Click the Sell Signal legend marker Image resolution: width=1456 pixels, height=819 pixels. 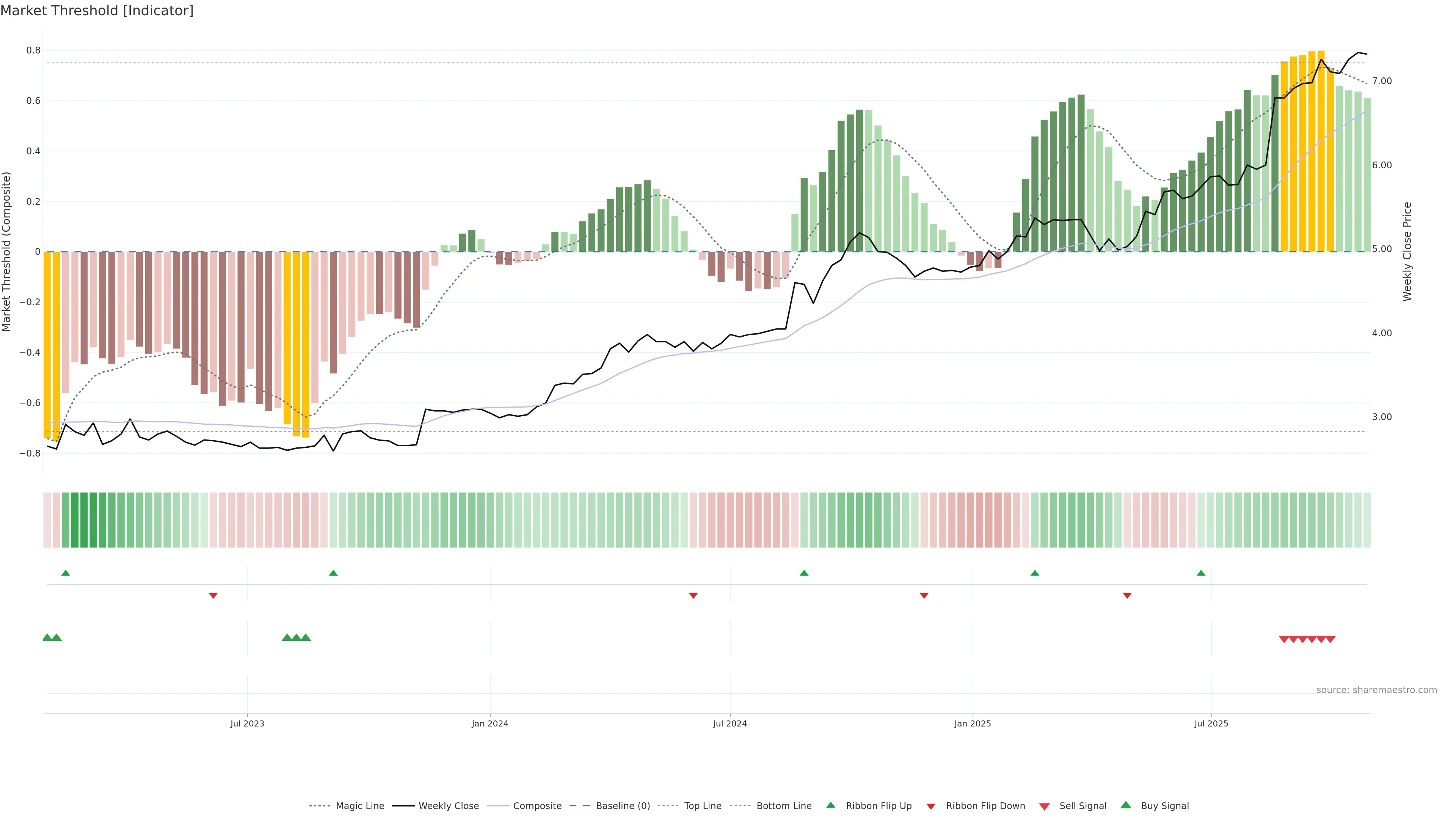point(1044,806)
